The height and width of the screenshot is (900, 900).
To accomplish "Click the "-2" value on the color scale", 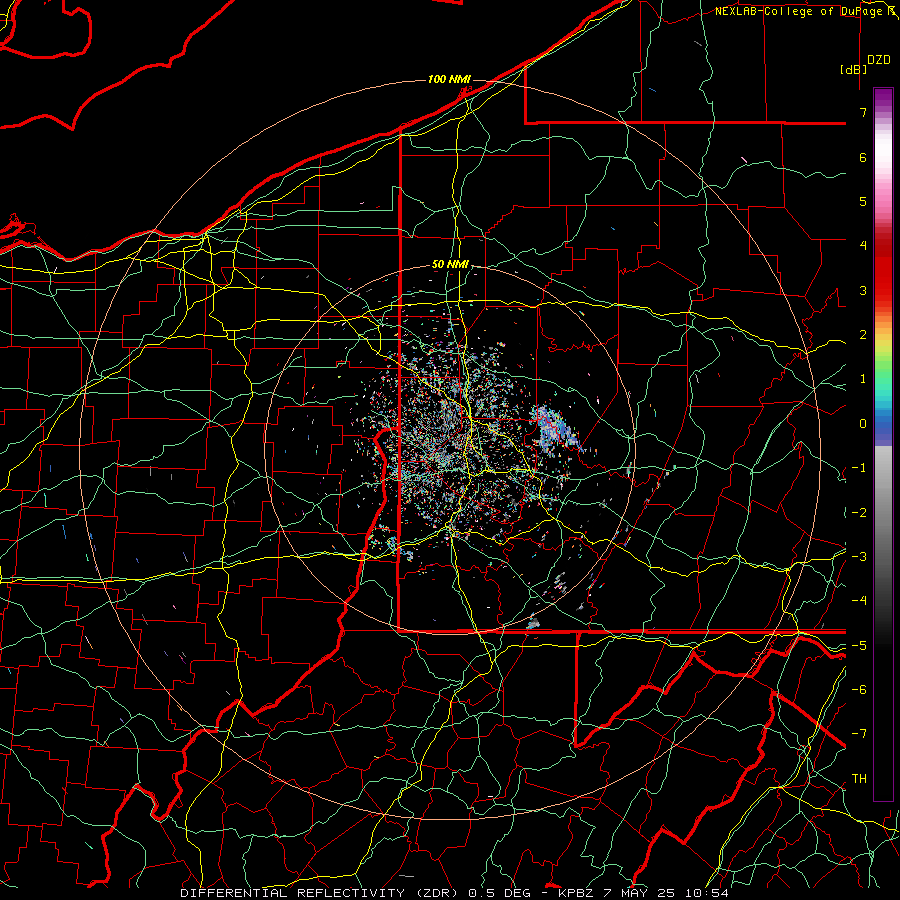I will 859,513.
